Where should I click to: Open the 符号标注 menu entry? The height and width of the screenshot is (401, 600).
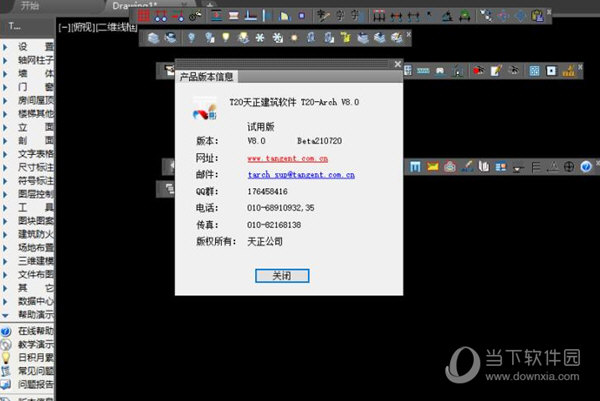click(35, 181)
